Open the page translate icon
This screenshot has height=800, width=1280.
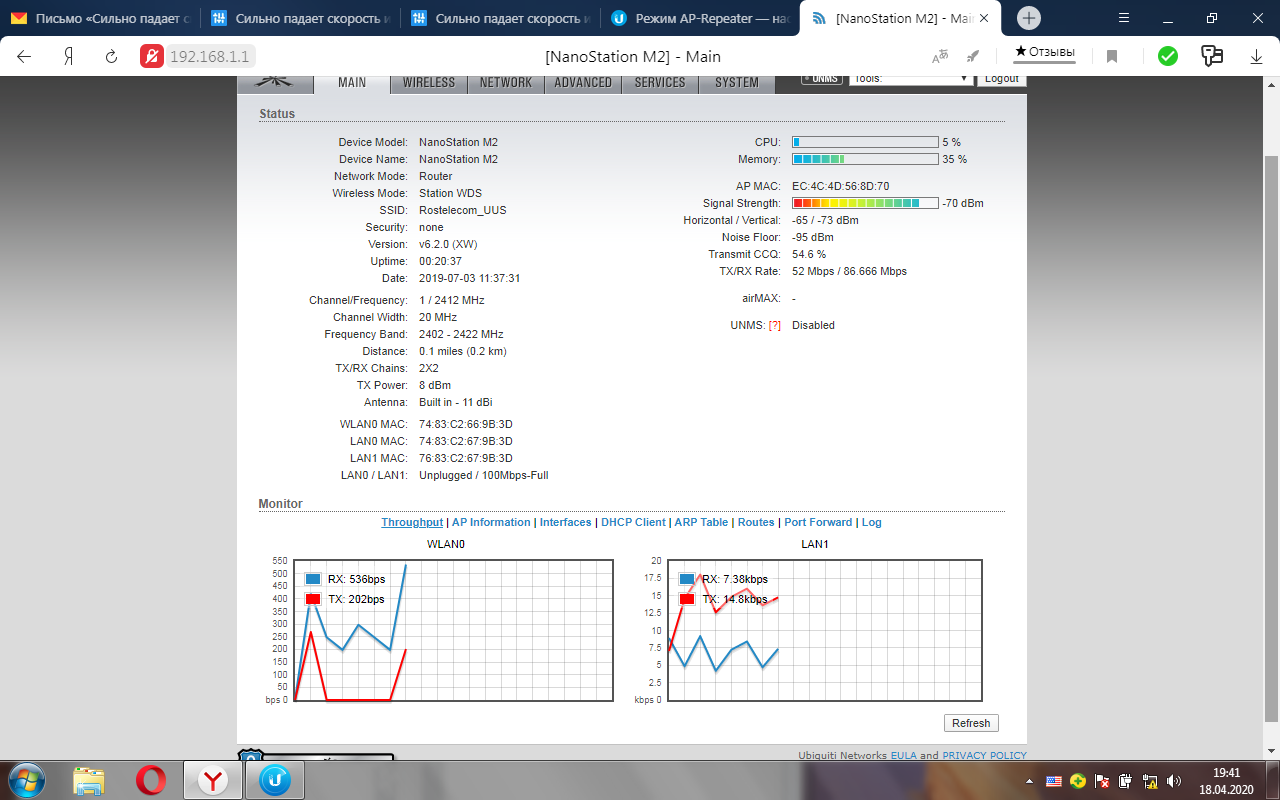pos(940,57)
